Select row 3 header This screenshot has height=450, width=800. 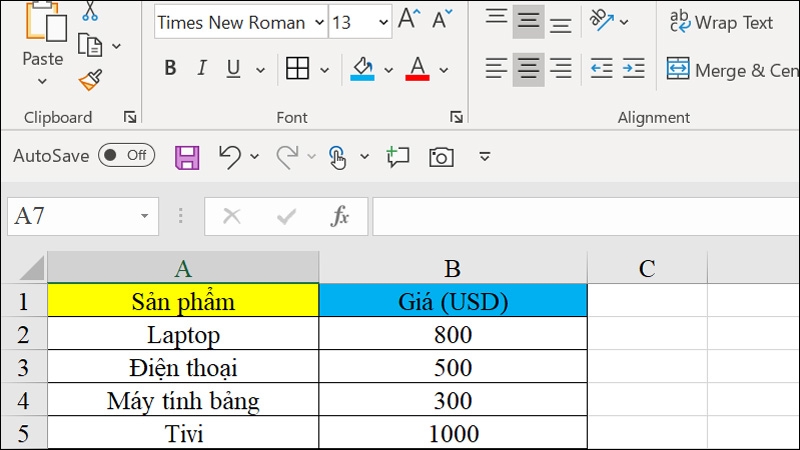(x=23, y=367)
